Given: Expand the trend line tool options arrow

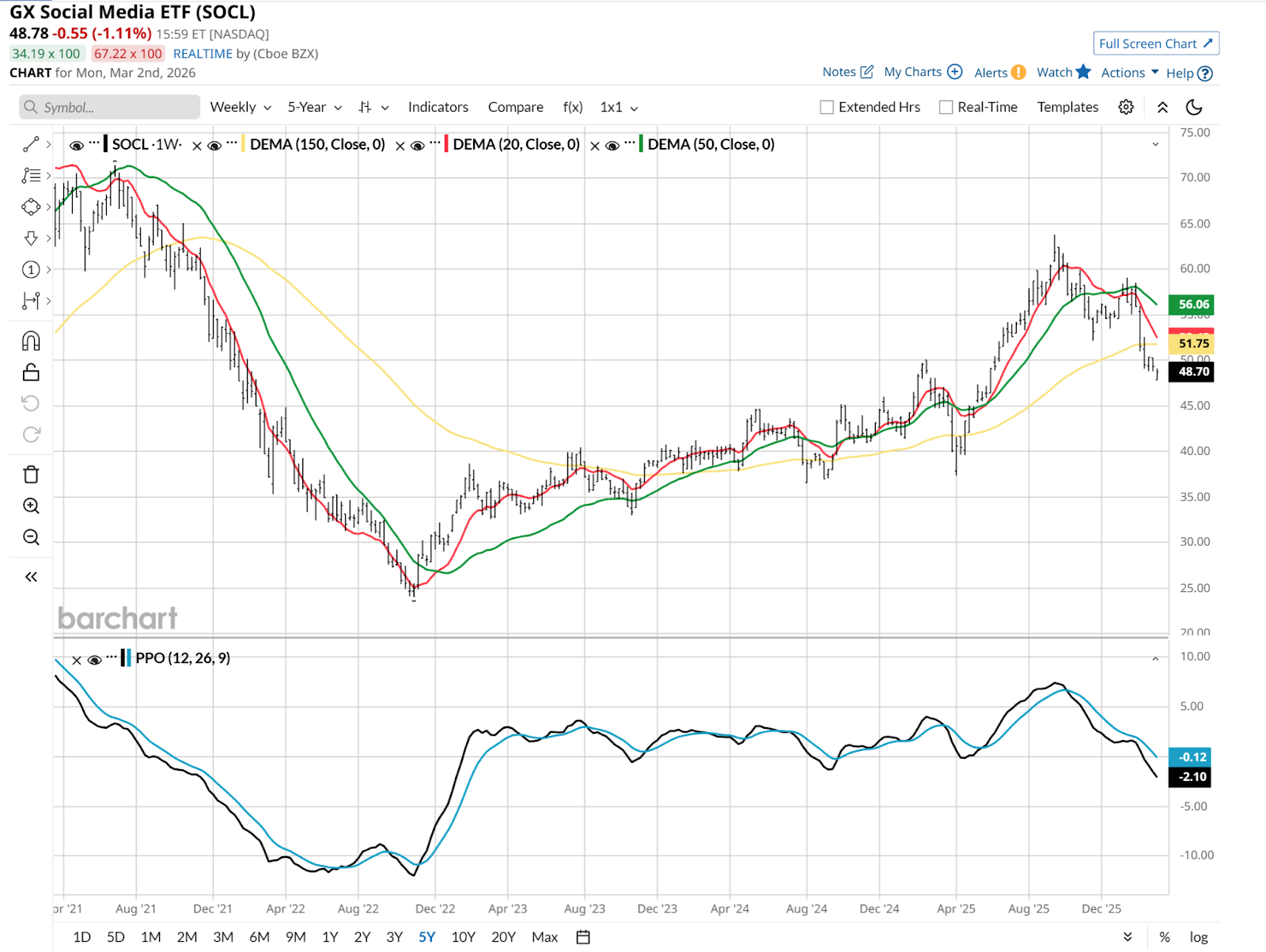Looking at the screenshot, I should (x=48, y=144).
